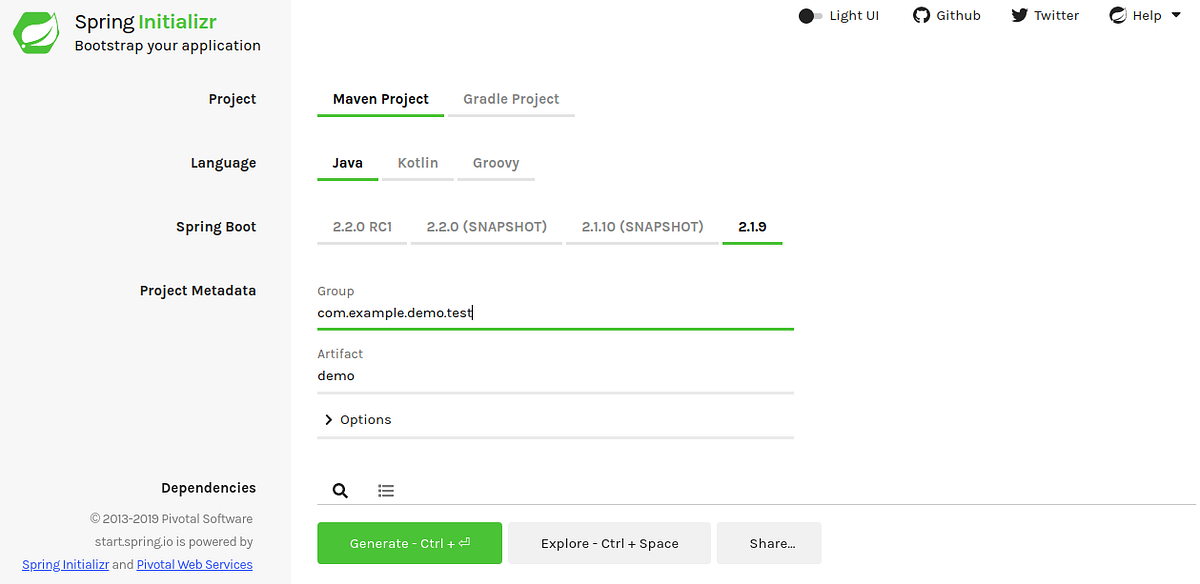
Task: Toggle the Light UI switch
Action: (810, 16)
